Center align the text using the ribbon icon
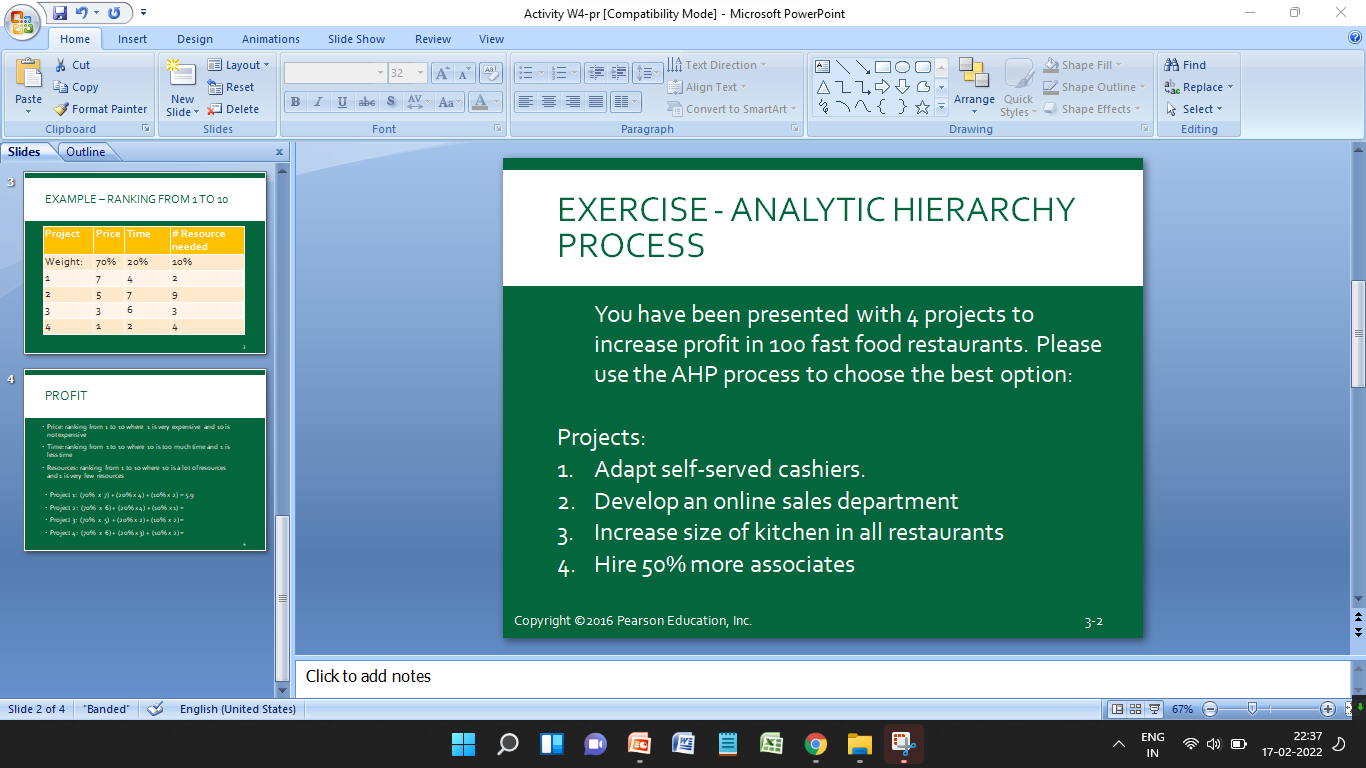Image resolution: width=1366 pixels, height=768 pixels. [548, 103]
